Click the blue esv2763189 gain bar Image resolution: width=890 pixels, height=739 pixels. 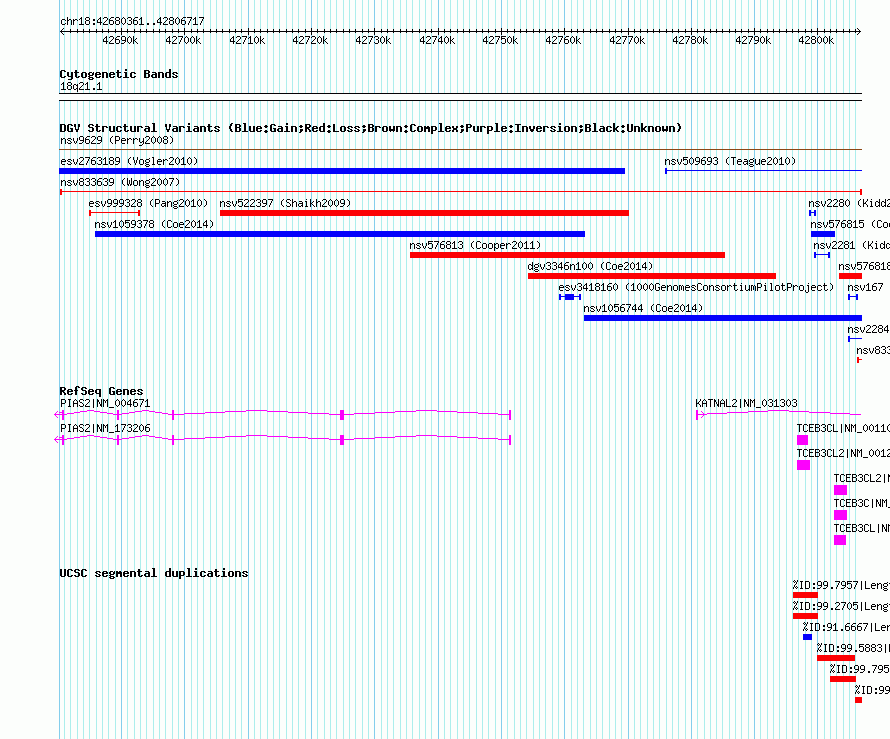click(342, 171)
